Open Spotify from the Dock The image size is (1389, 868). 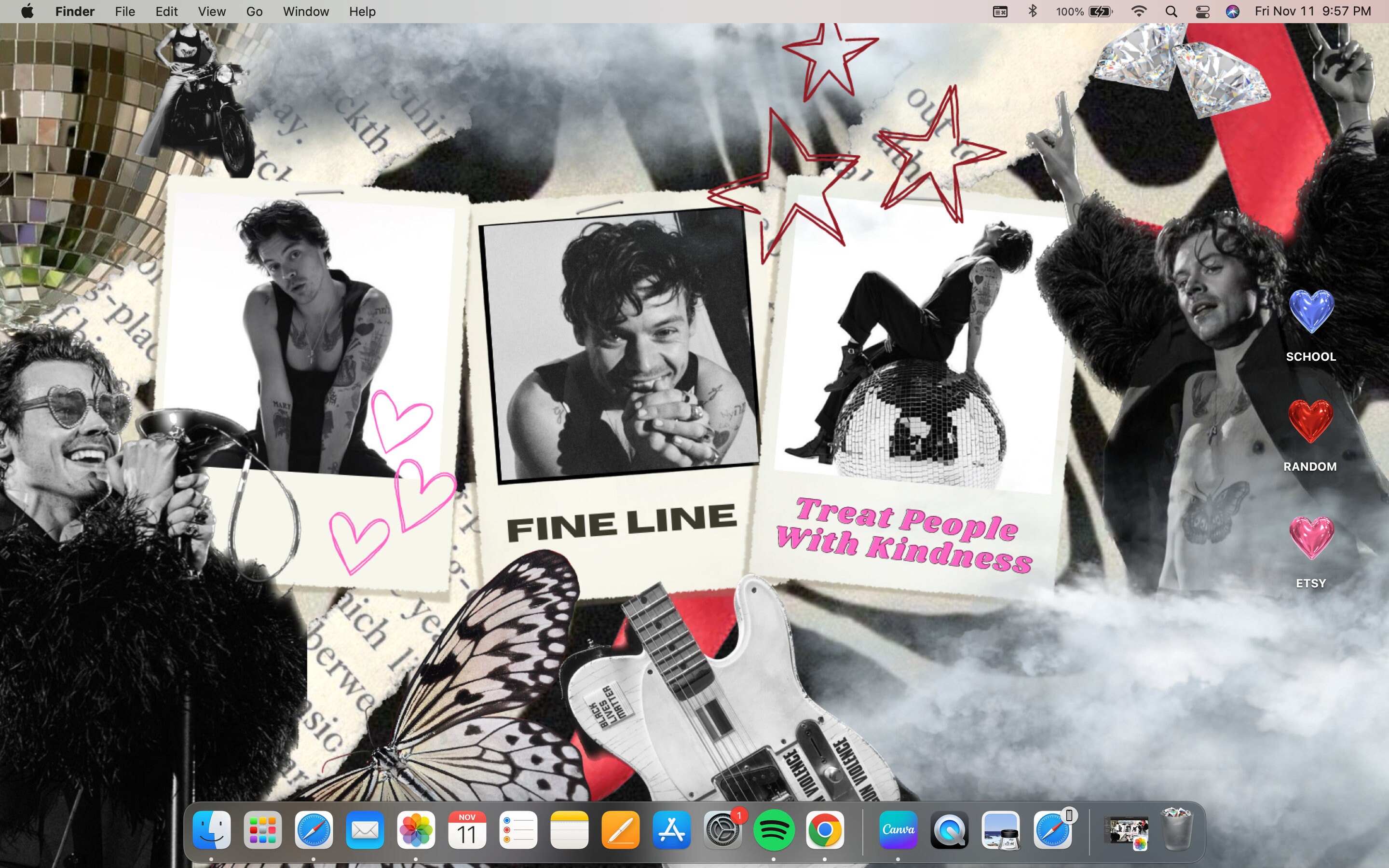(773, 829)
